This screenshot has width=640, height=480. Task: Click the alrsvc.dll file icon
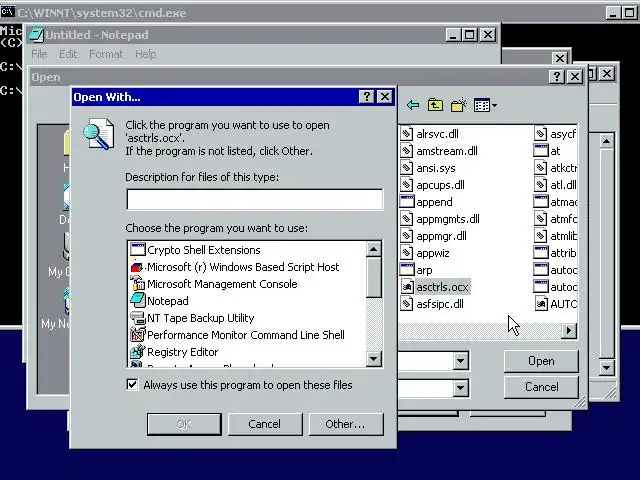pyautogui.click(x=406, y=133)
